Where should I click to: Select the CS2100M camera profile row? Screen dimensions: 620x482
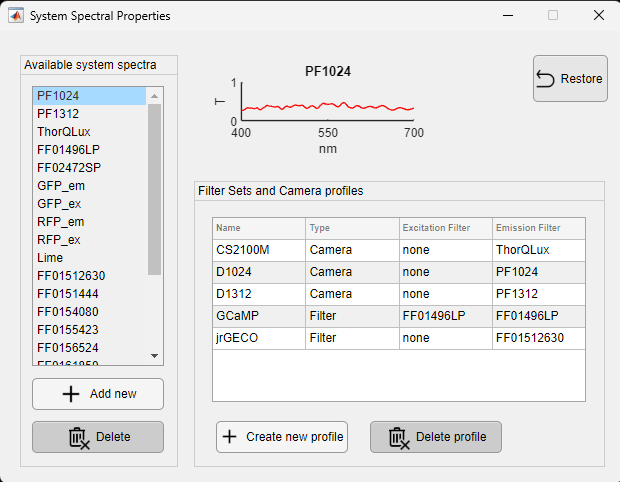click(399, 250)
